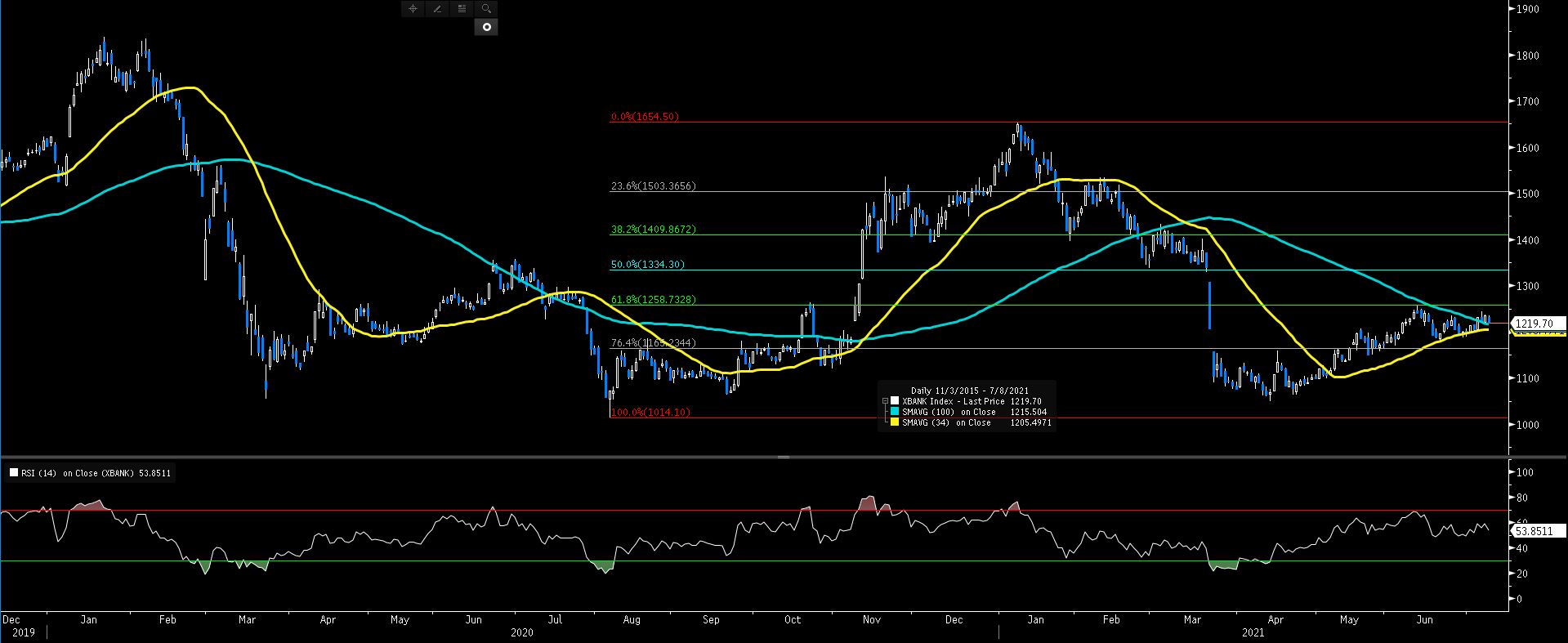The width and height of the screenshot is (1568, 643).
Task: Click the 1500 price axis label
Action: pos(1527,194)
